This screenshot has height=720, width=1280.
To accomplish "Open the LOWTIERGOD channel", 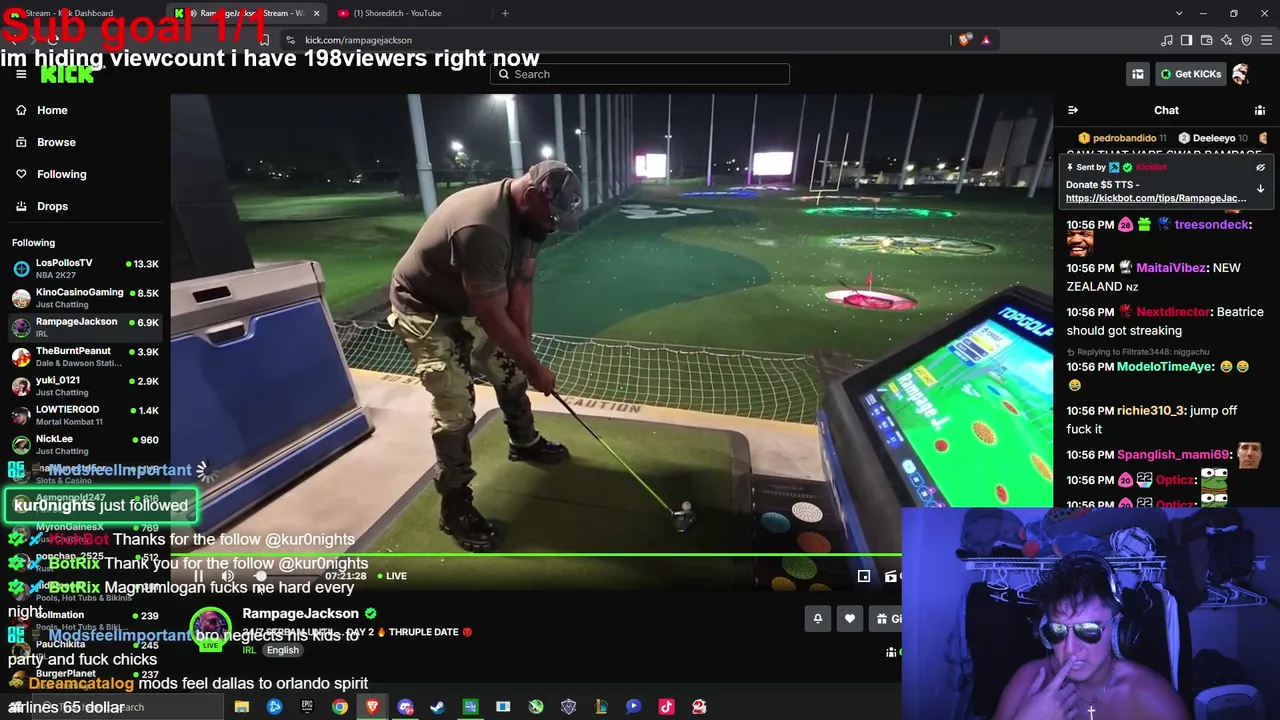I will (85, 415).
